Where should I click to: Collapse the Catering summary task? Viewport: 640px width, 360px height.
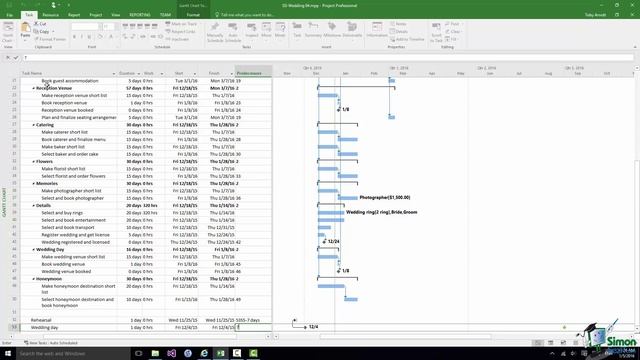click(x=33, y=125)
